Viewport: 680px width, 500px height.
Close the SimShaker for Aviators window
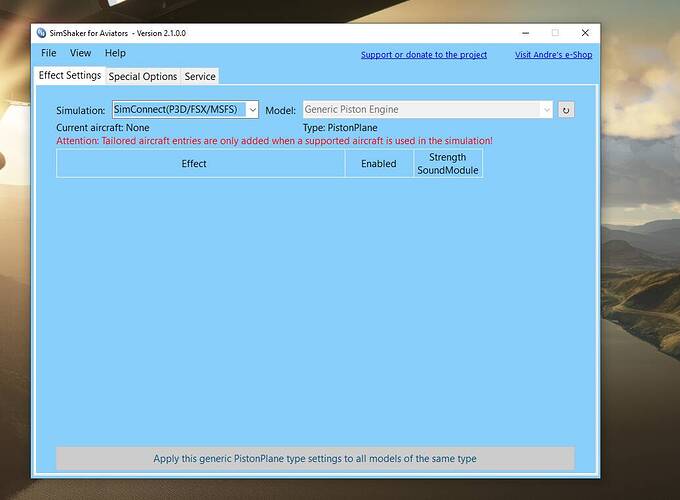[585, 33]
